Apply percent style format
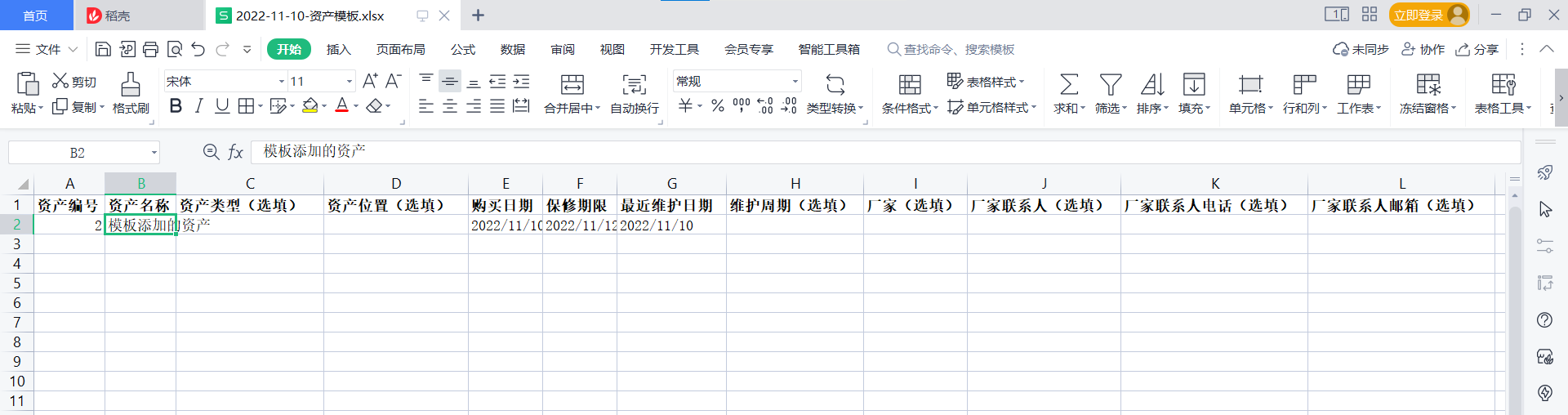1568x415 pixels. click(x=718, y=106)
